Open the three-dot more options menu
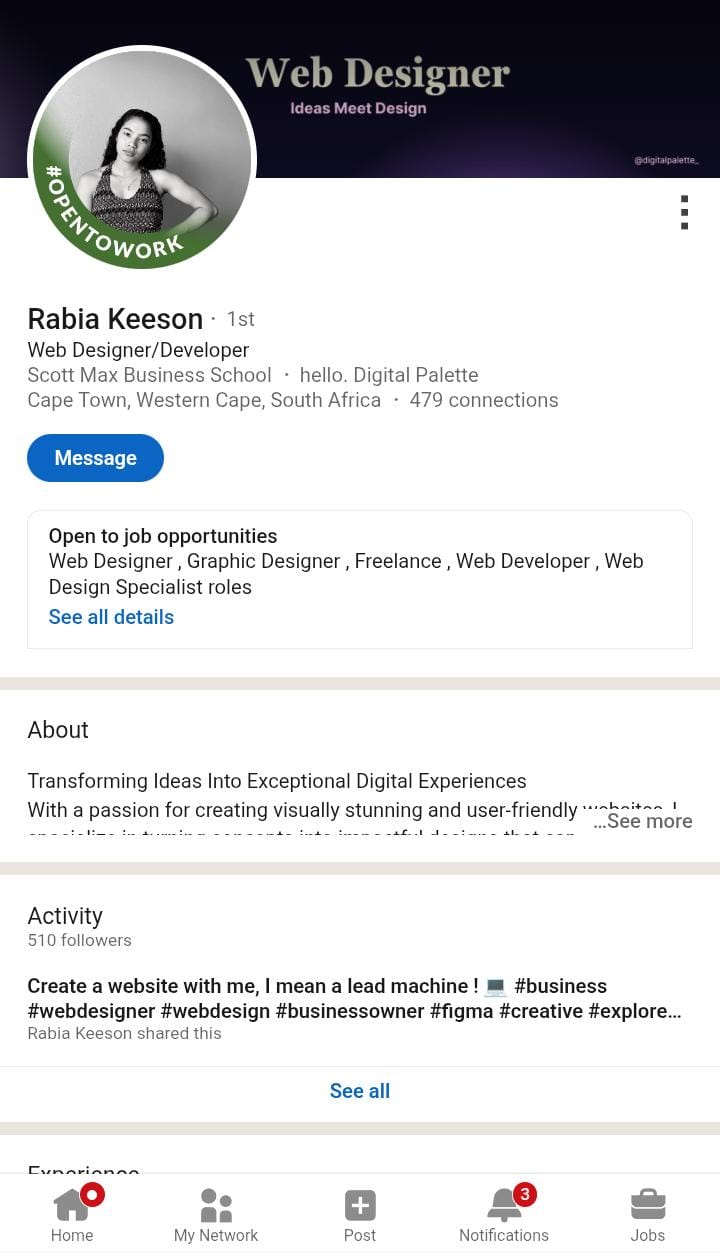The width and height of the screenshot is (720, 1253). tap(684, 212)
